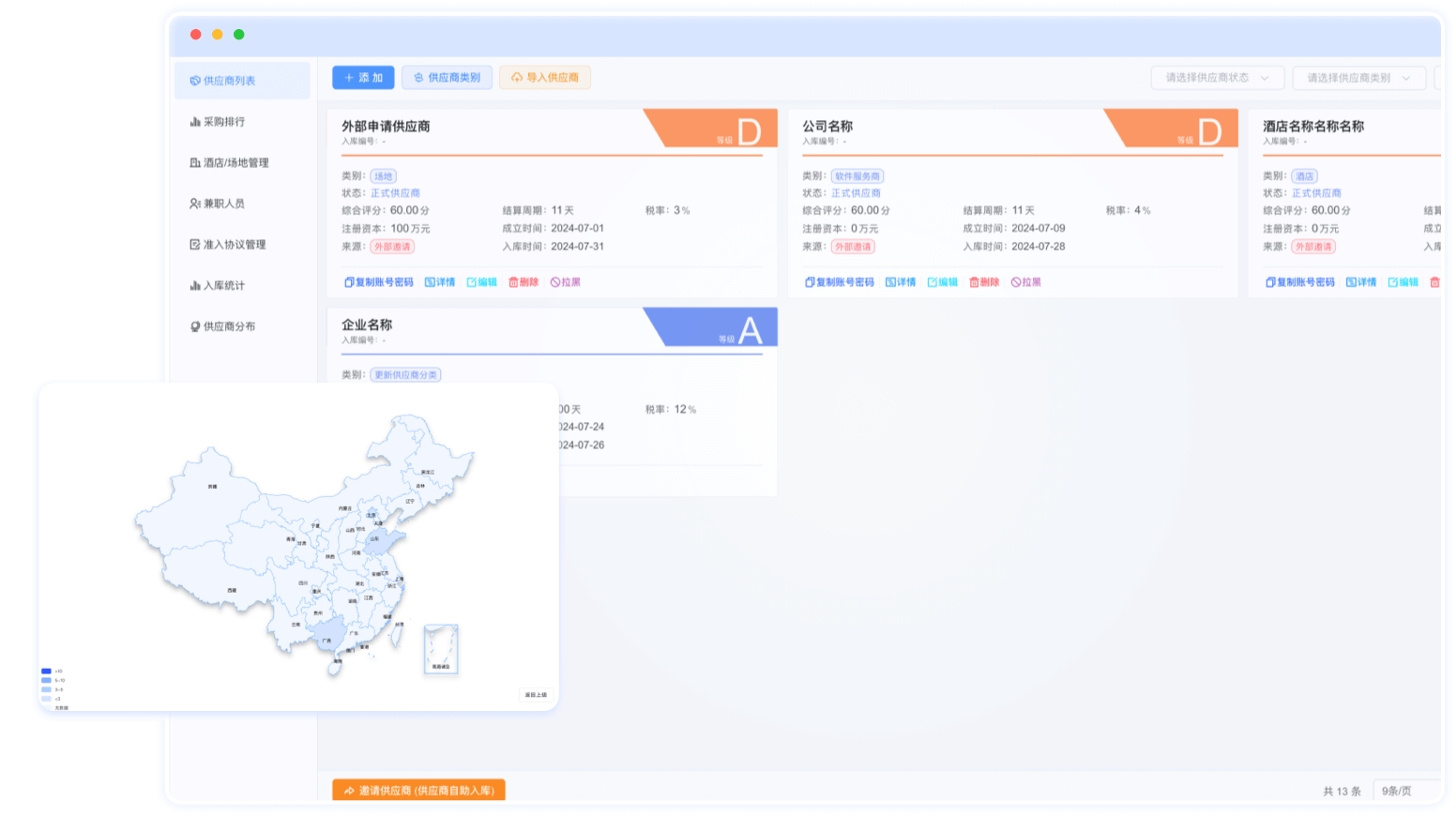Edit the 酒店名称名称名称 card

point(1403,282)
